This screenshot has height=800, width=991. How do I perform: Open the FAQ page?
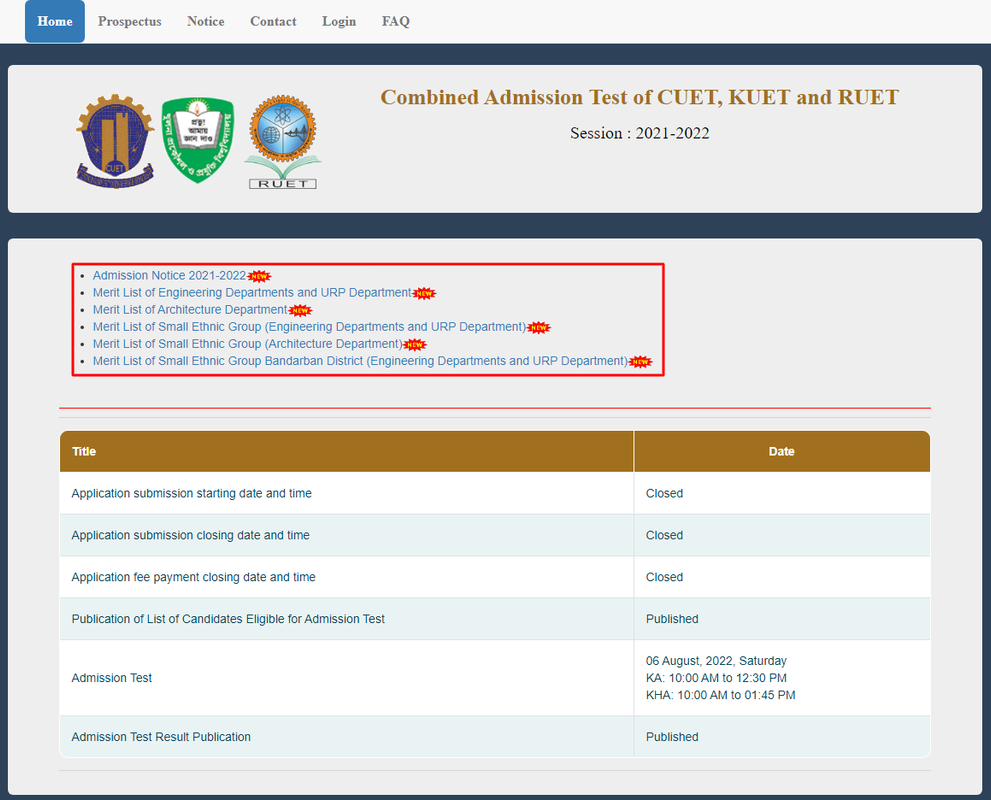(x=396, y=21)
